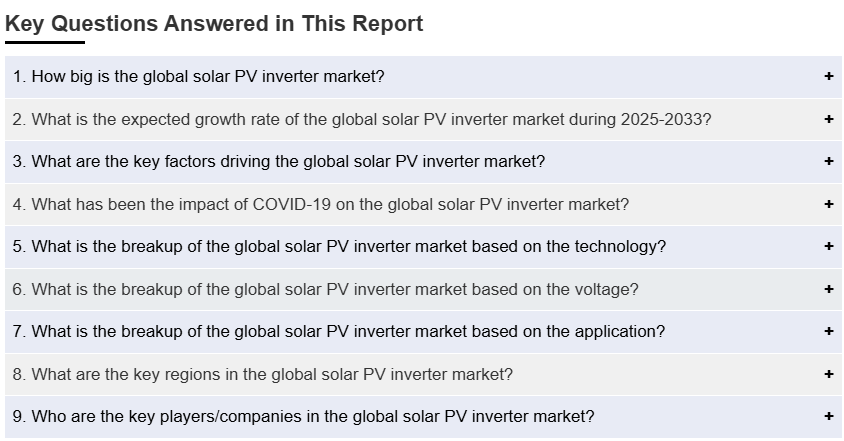This screenshot has height=441, width=844.
Task: Expand question 1 about global market size
Action: tap(199, 76)
